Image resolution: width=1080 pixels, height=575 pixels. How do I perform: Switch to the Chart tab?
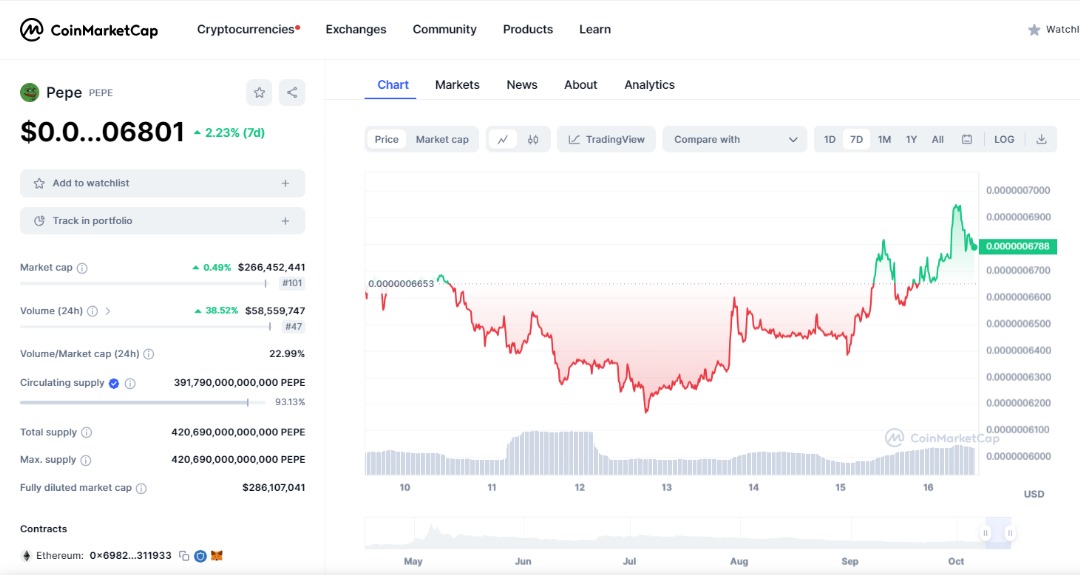393,85
